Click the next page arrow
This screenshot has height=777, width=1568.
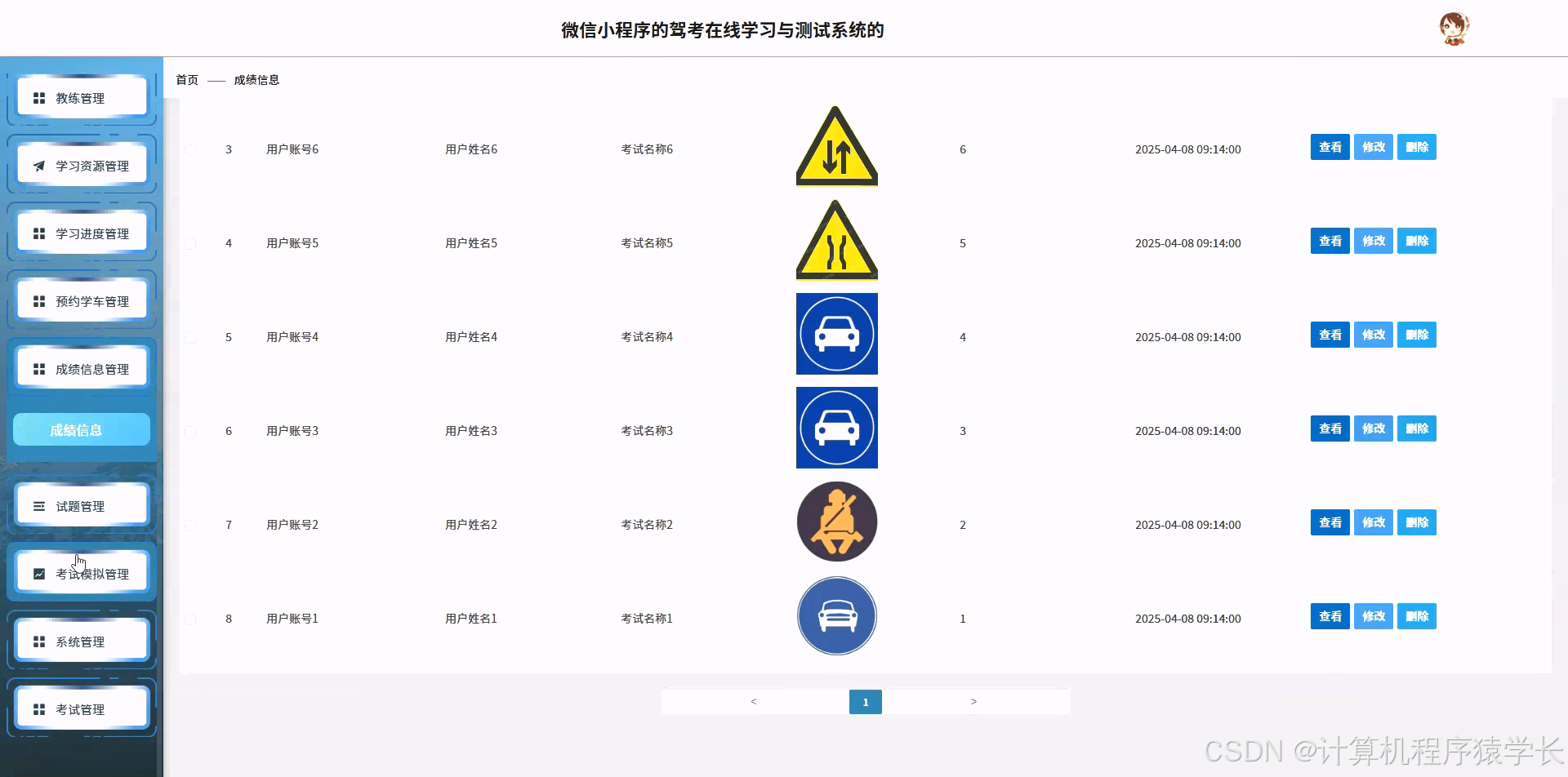pyautogui.click(x=973, y=701)
